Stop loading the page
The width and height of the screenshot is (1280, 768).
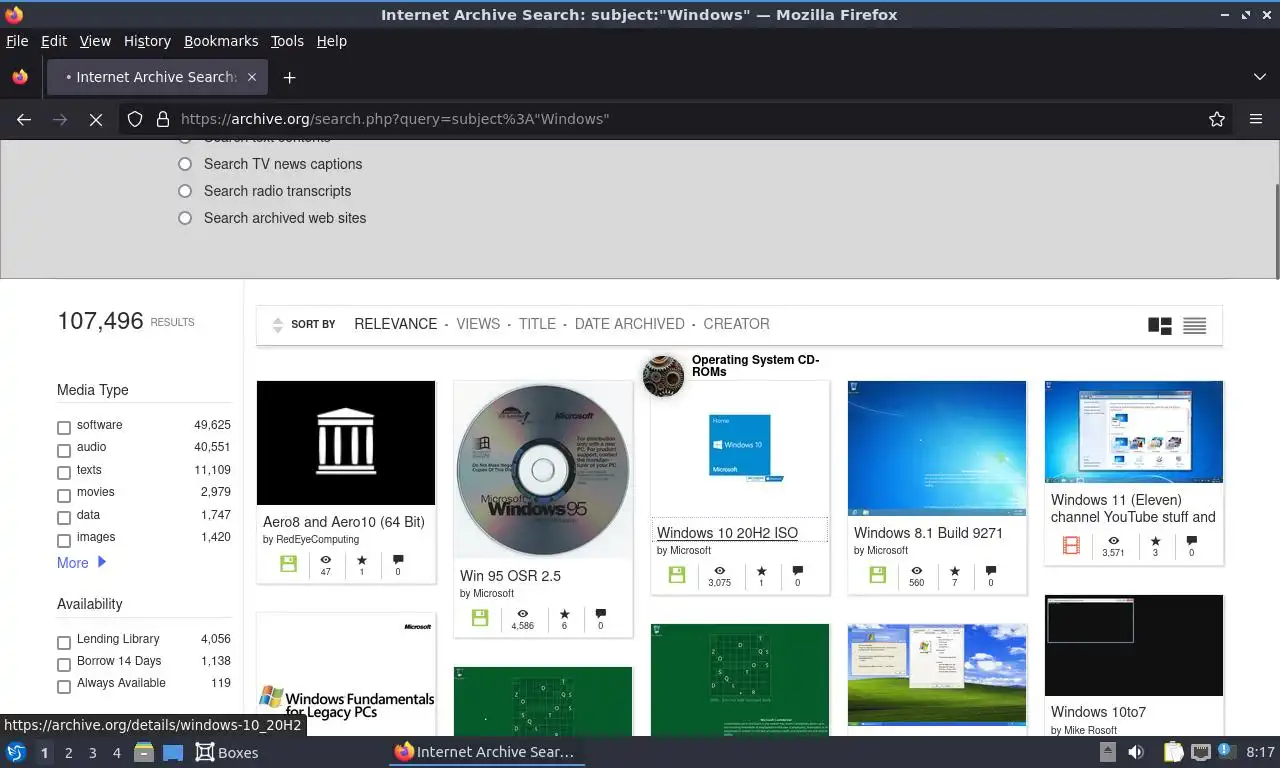(96, 119)
